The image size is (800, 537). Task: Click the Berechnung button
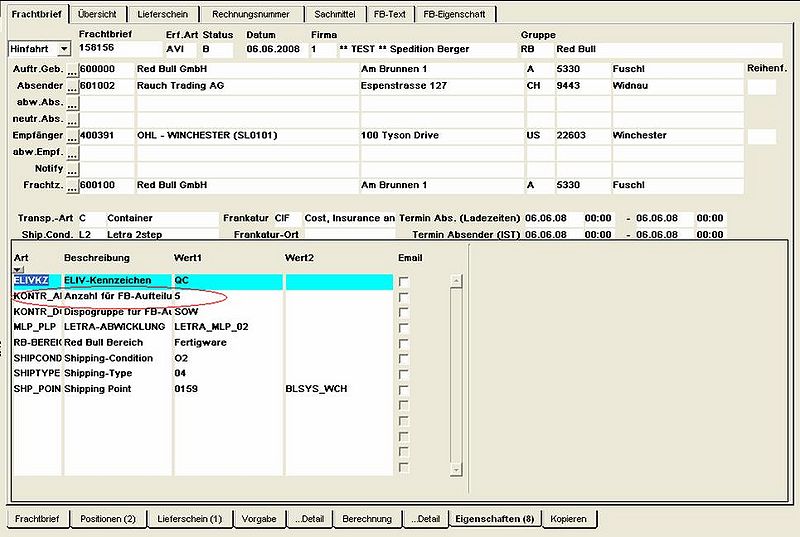[x=367, y=519]
